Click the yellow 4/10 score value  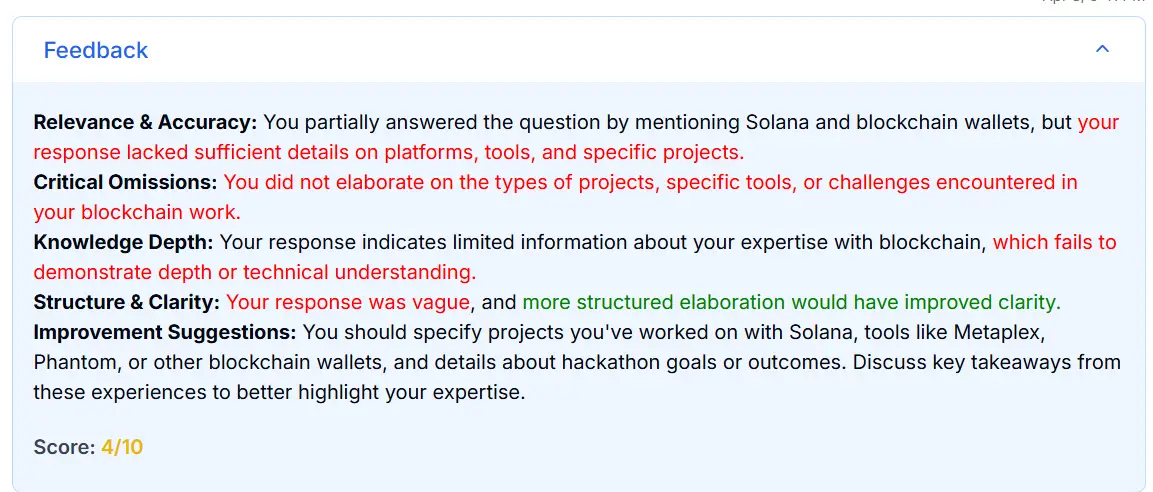122,447
